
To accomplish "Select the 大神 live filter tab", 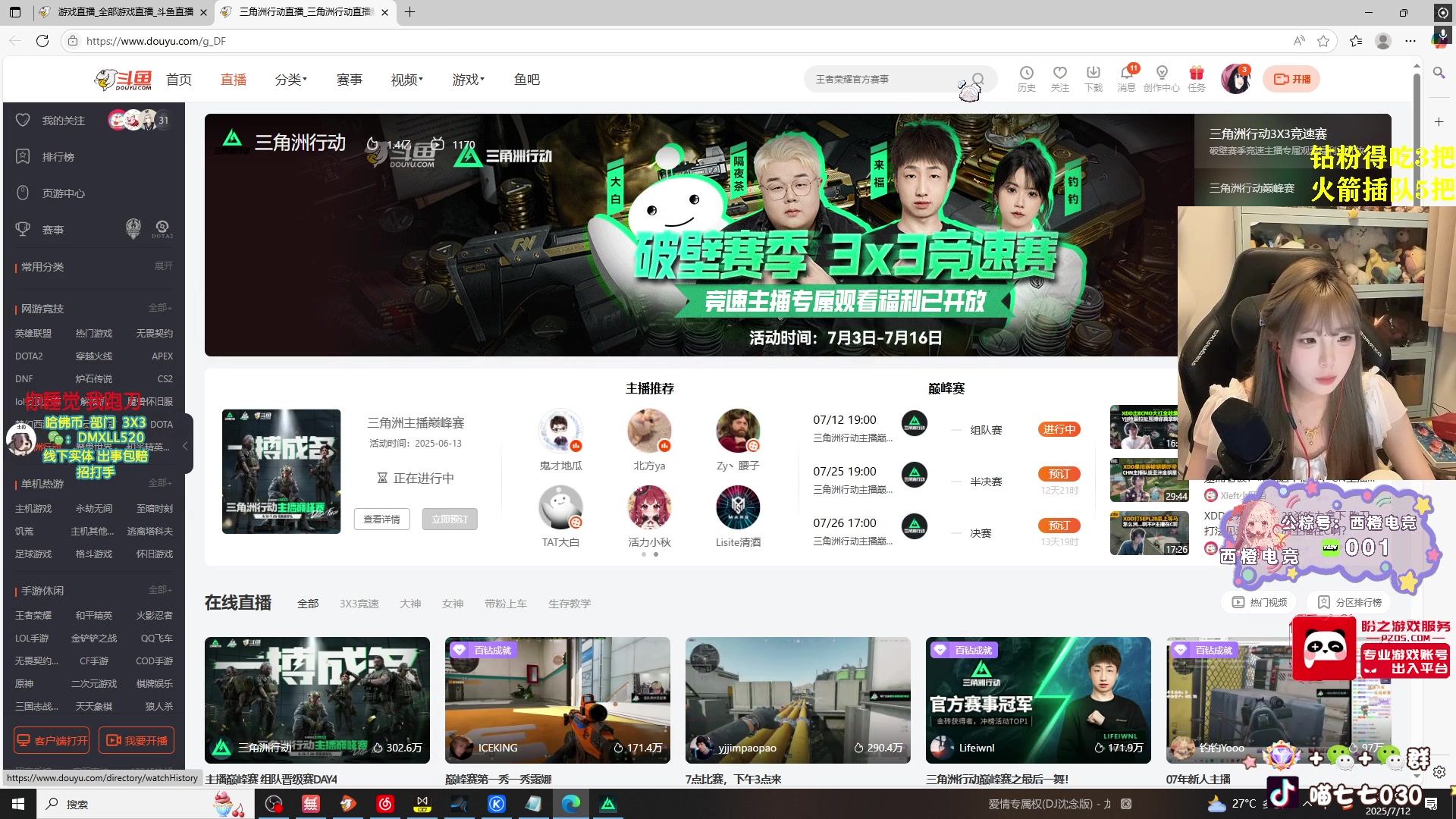I will [410, 604].
